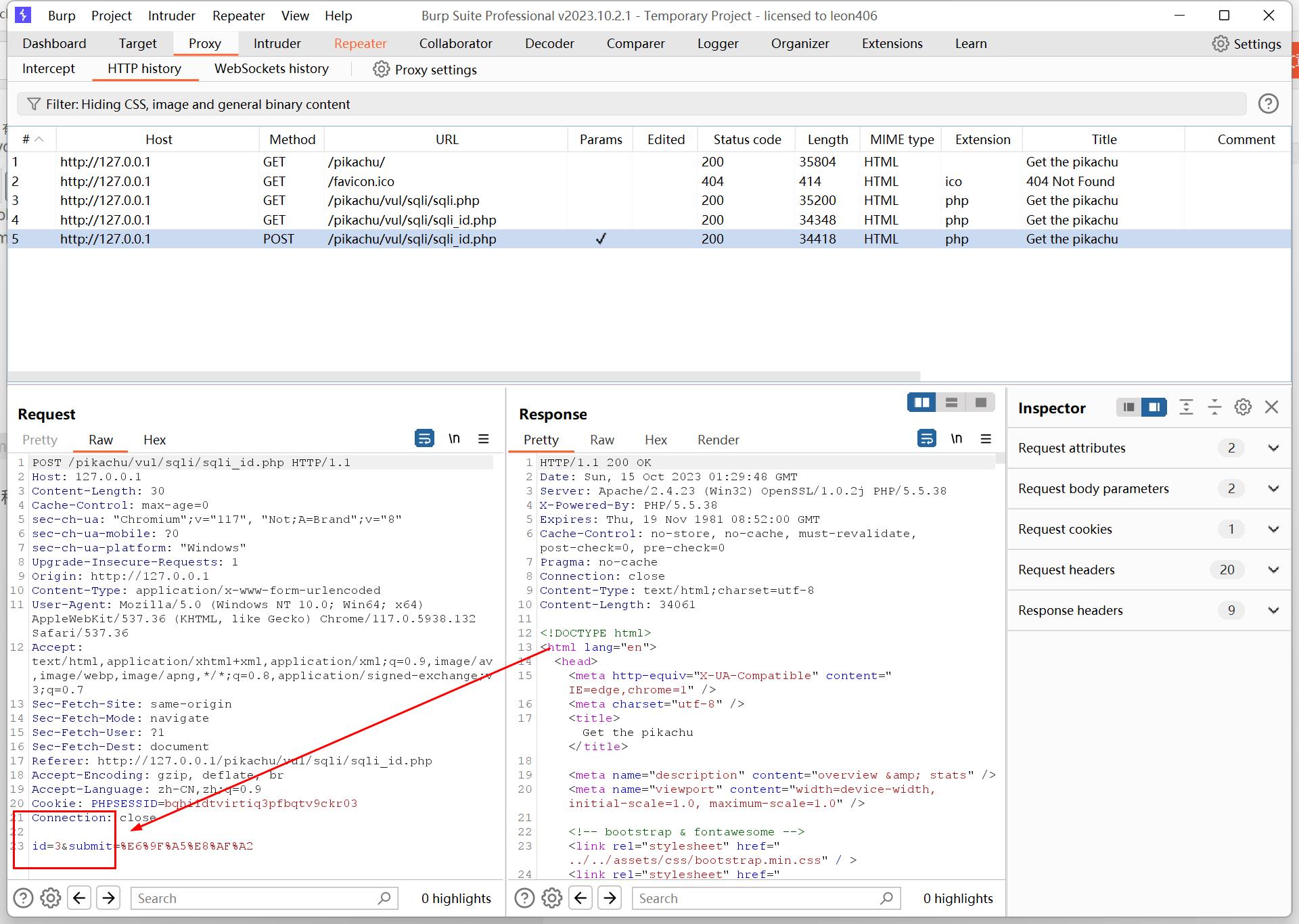
Task: Open the WebSockets history sub-tab
Action: [x=271, y=68]
